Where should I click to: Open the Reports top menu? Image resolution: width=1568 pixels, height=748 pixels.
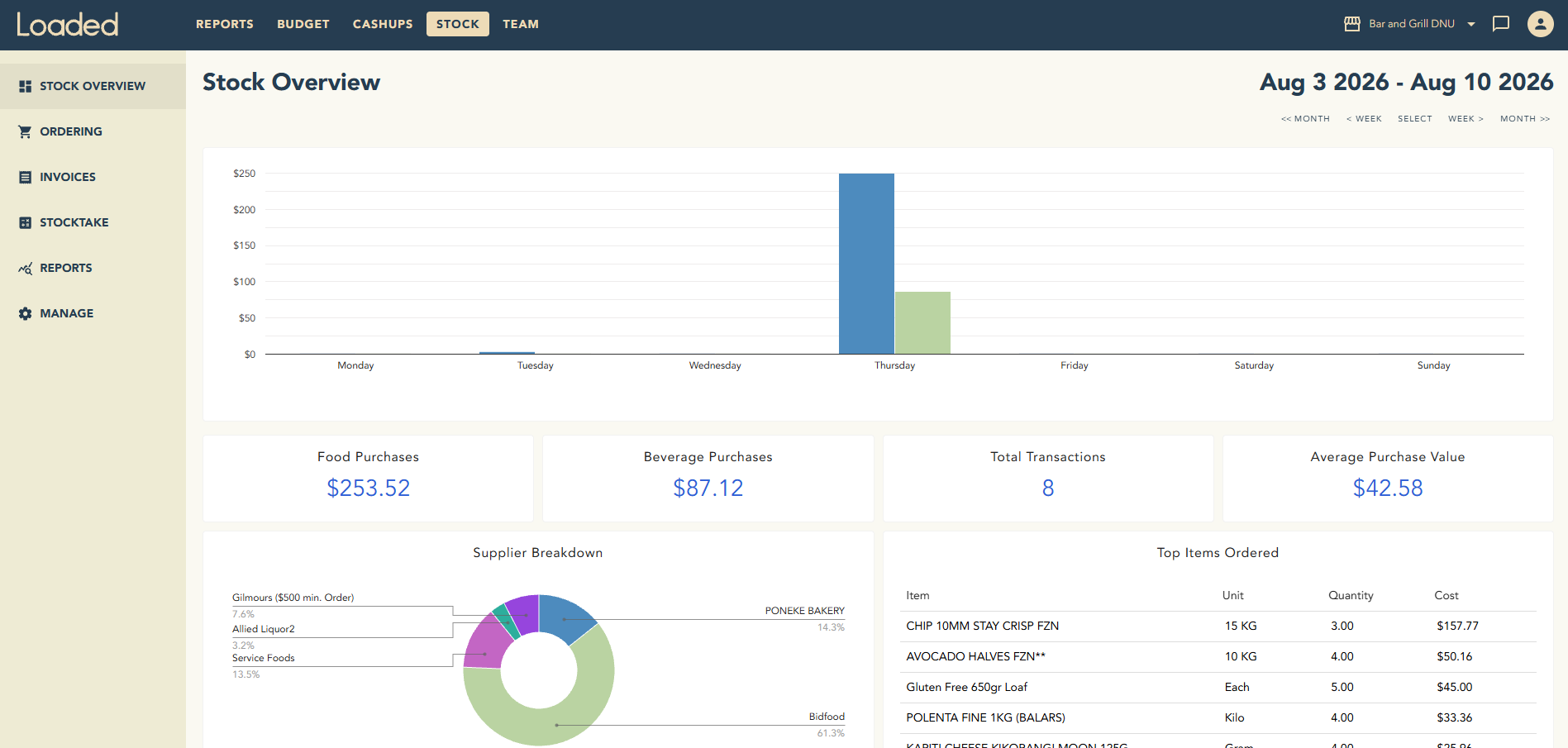pyautogui.click(x=225, y=24)
